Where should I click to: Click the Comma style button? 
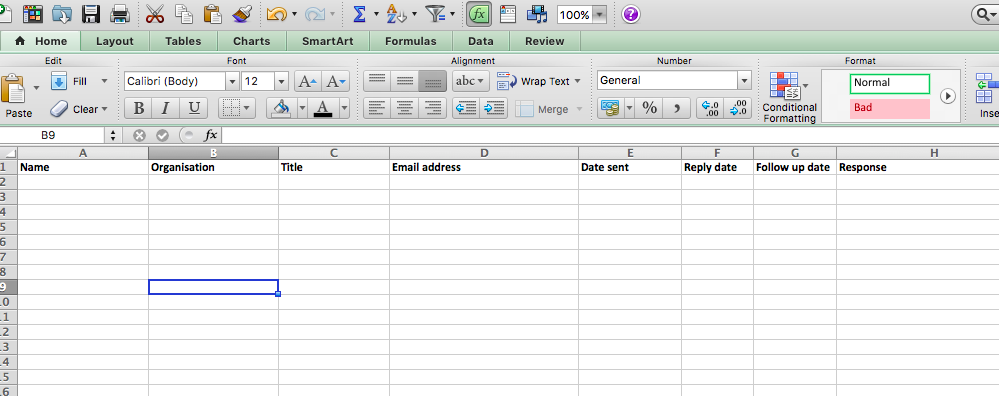point(677,108)
